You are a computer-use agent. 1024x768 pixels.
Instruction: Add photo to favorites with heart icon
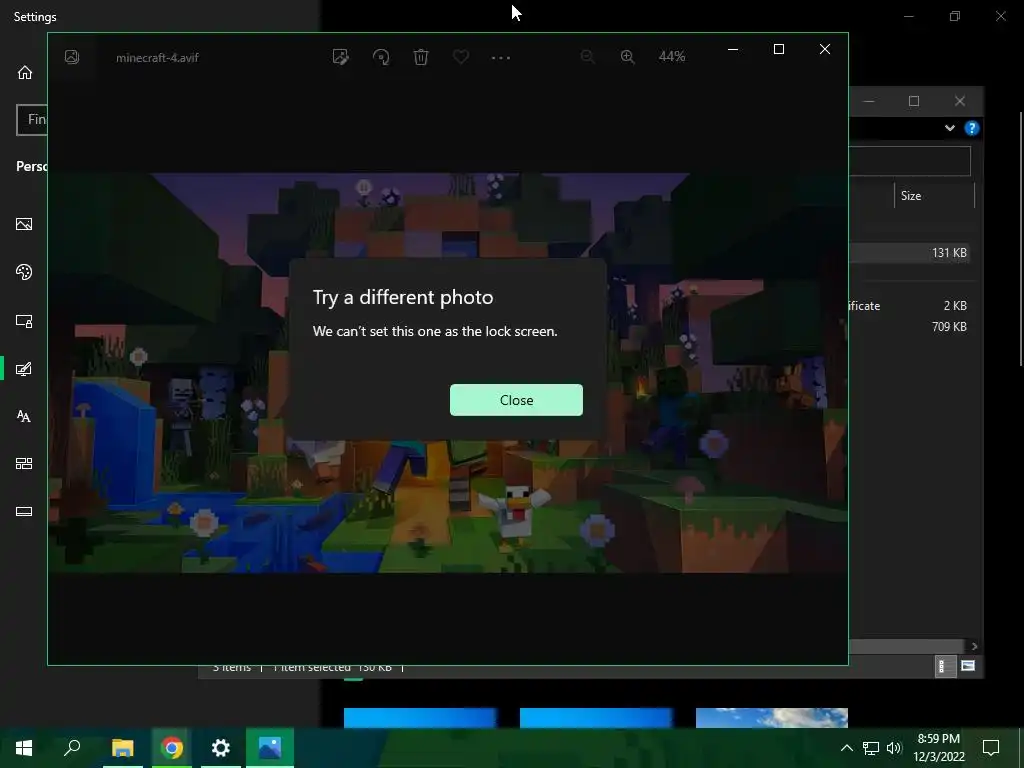click(461, 57)
